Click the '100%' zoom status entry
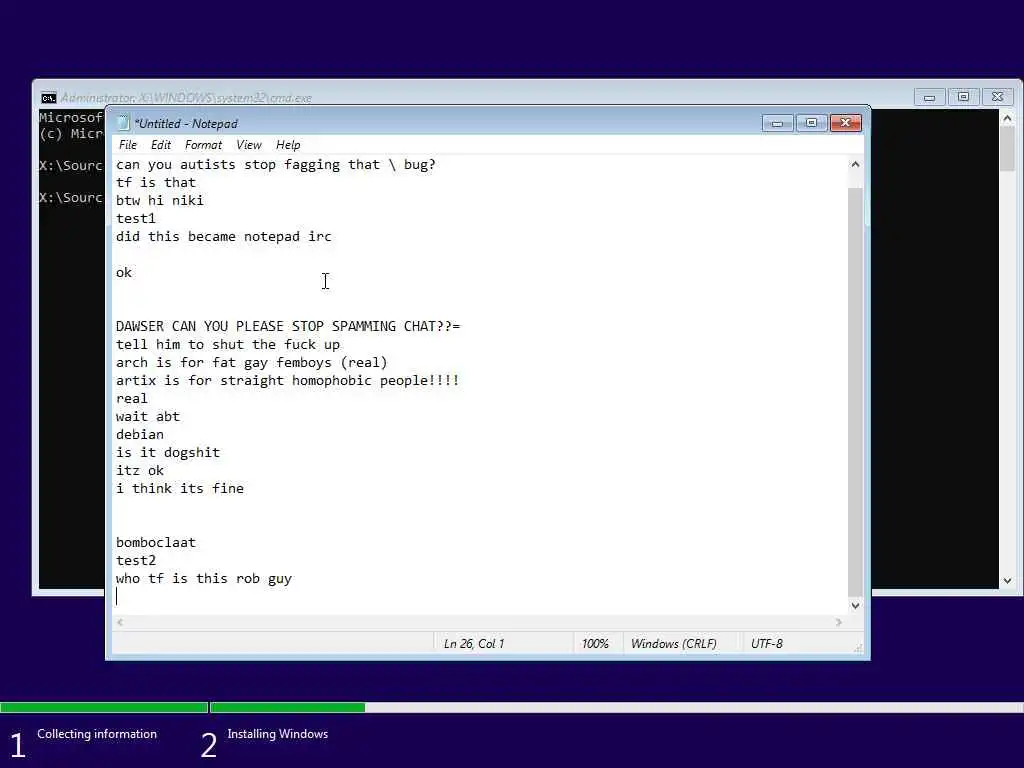Viewport: 1024px width, 768px height. coord(595,644)
